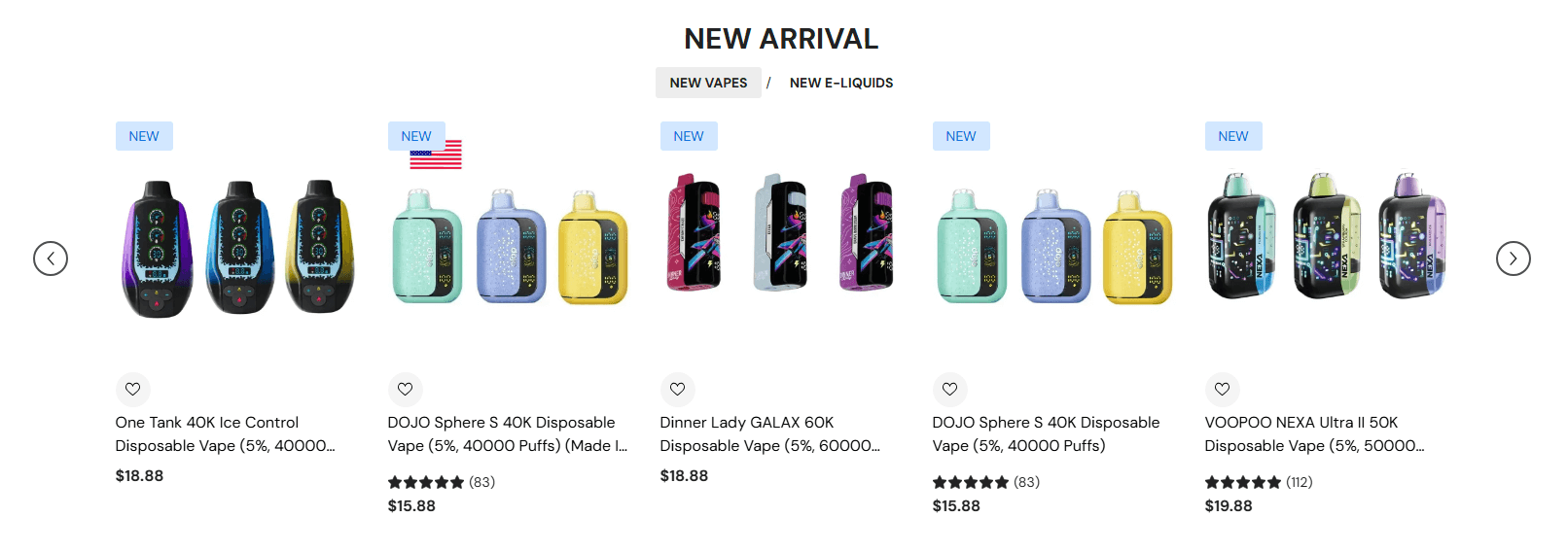1568x552 pixels.
Task: View Dinner Lady GALAX product image
Action: [x=780, y=232]
